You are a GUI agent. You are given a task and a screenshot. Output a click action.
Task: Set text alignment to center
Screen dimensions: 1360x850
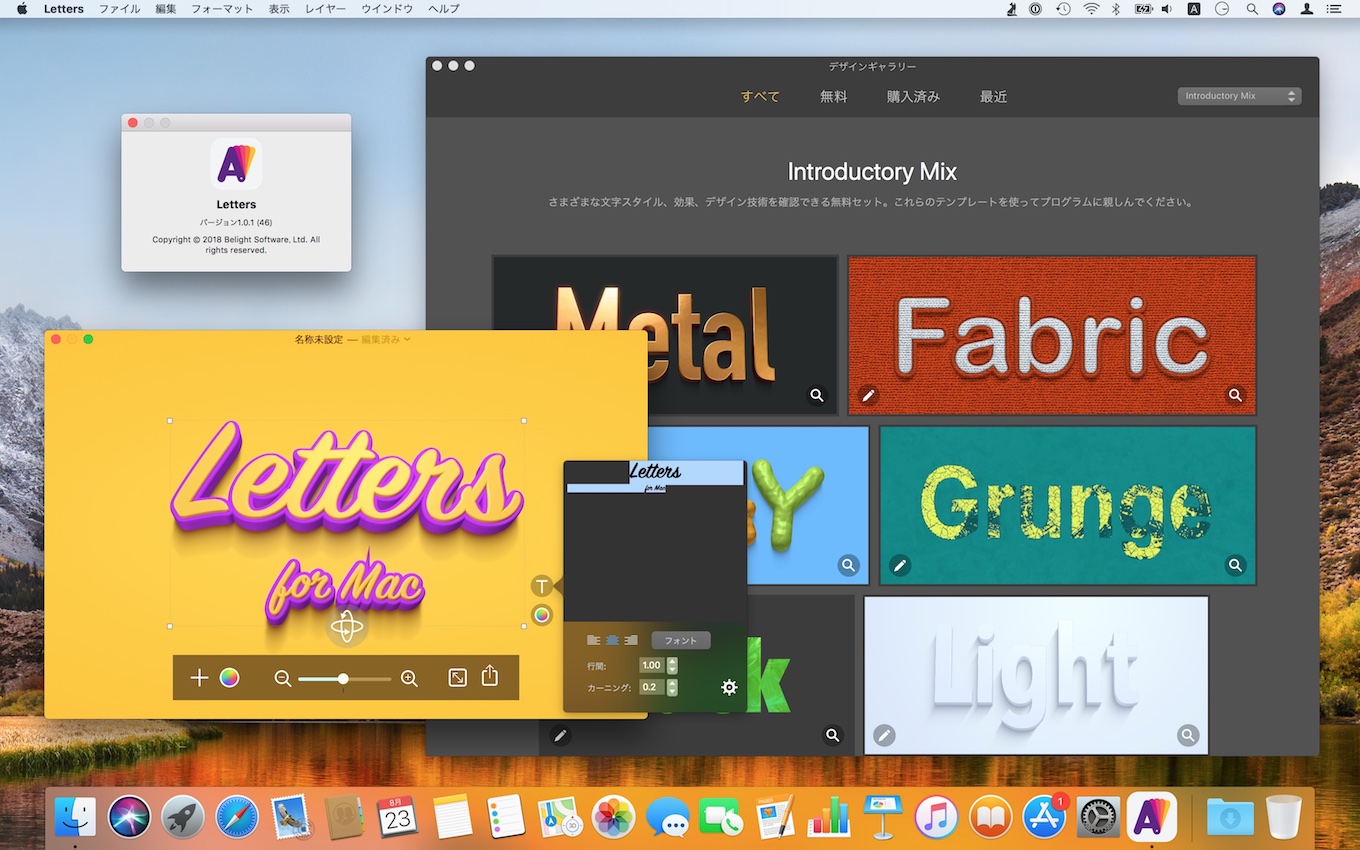pyautogui.click(x=612, y=640)
